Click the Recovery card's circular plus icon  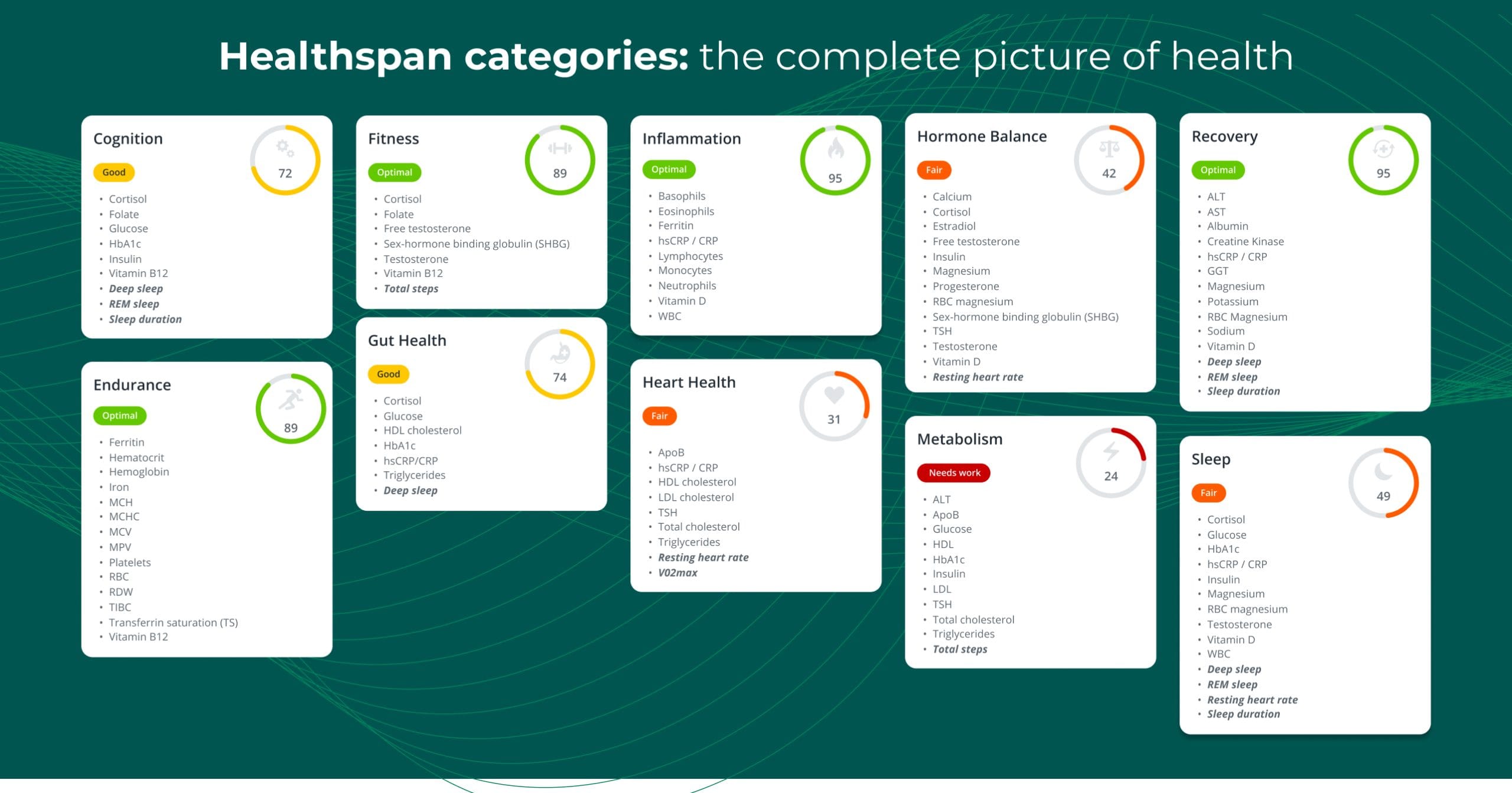[1383, 149]
